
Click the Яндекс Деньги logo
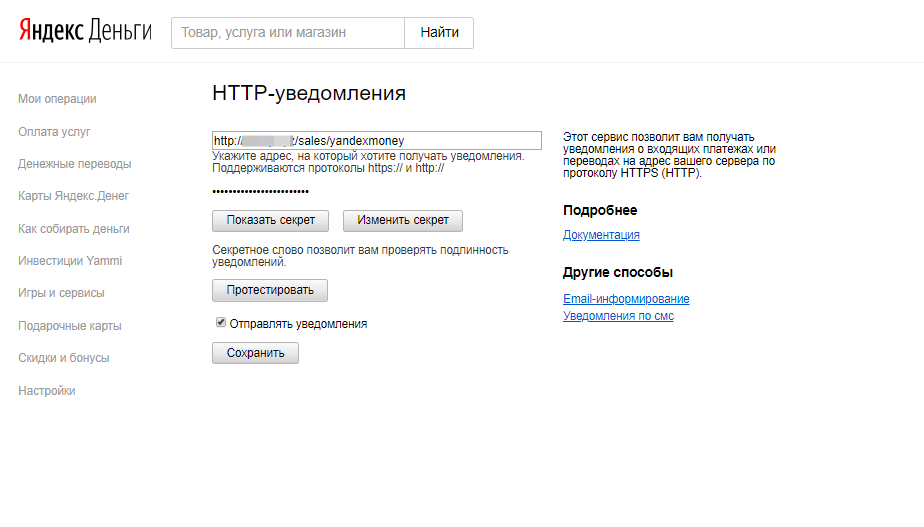85,31
